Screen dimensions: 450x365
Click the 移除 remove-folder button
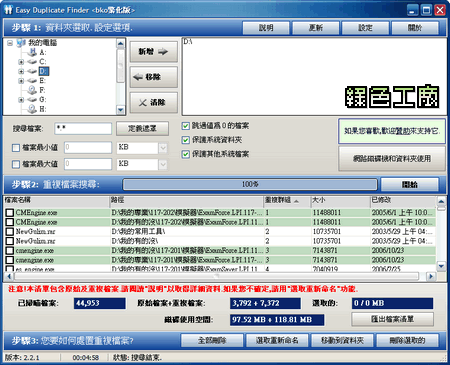click(153, 77)
